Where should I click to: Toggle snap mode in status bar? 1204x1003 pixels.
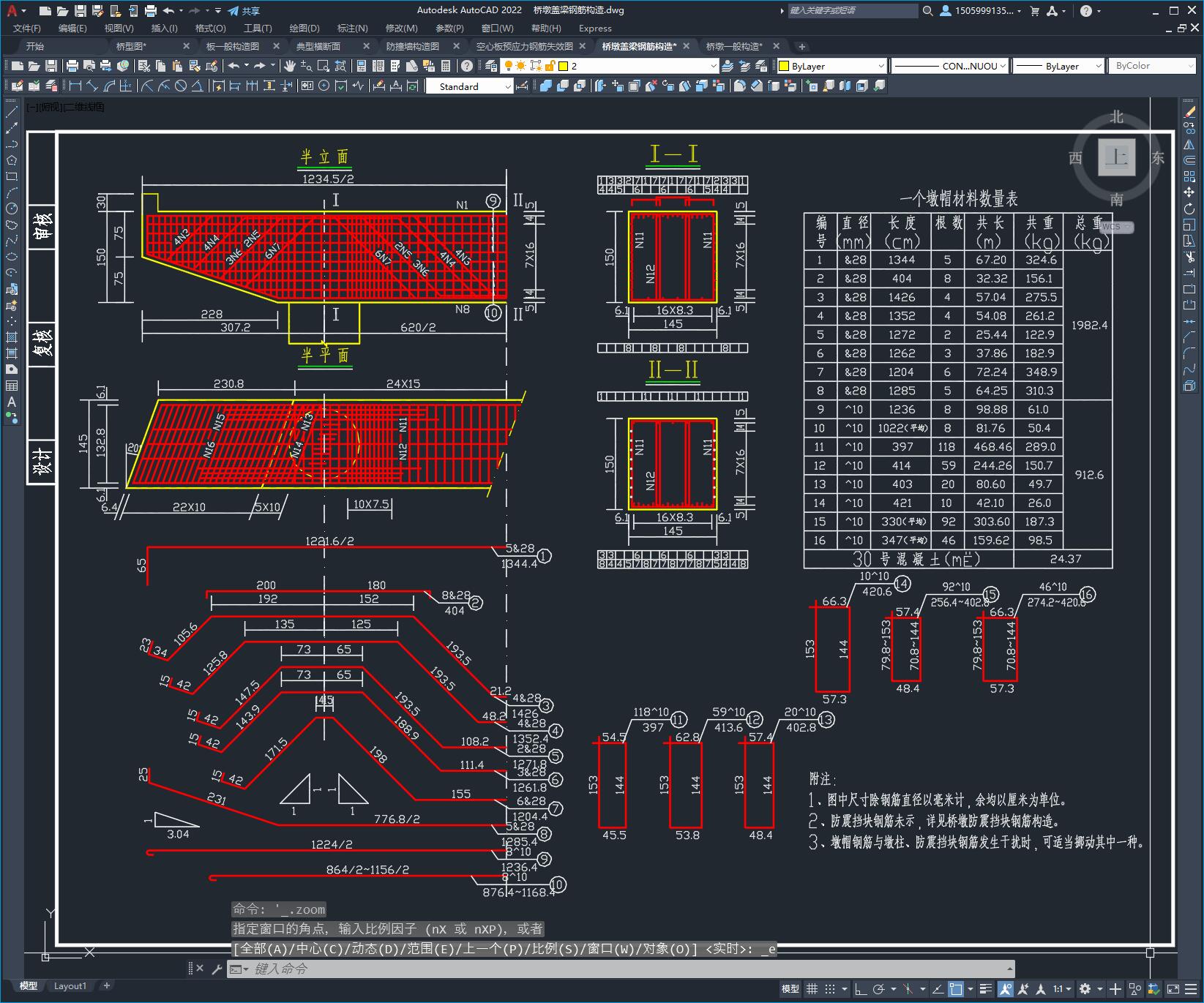pos(829,989)
